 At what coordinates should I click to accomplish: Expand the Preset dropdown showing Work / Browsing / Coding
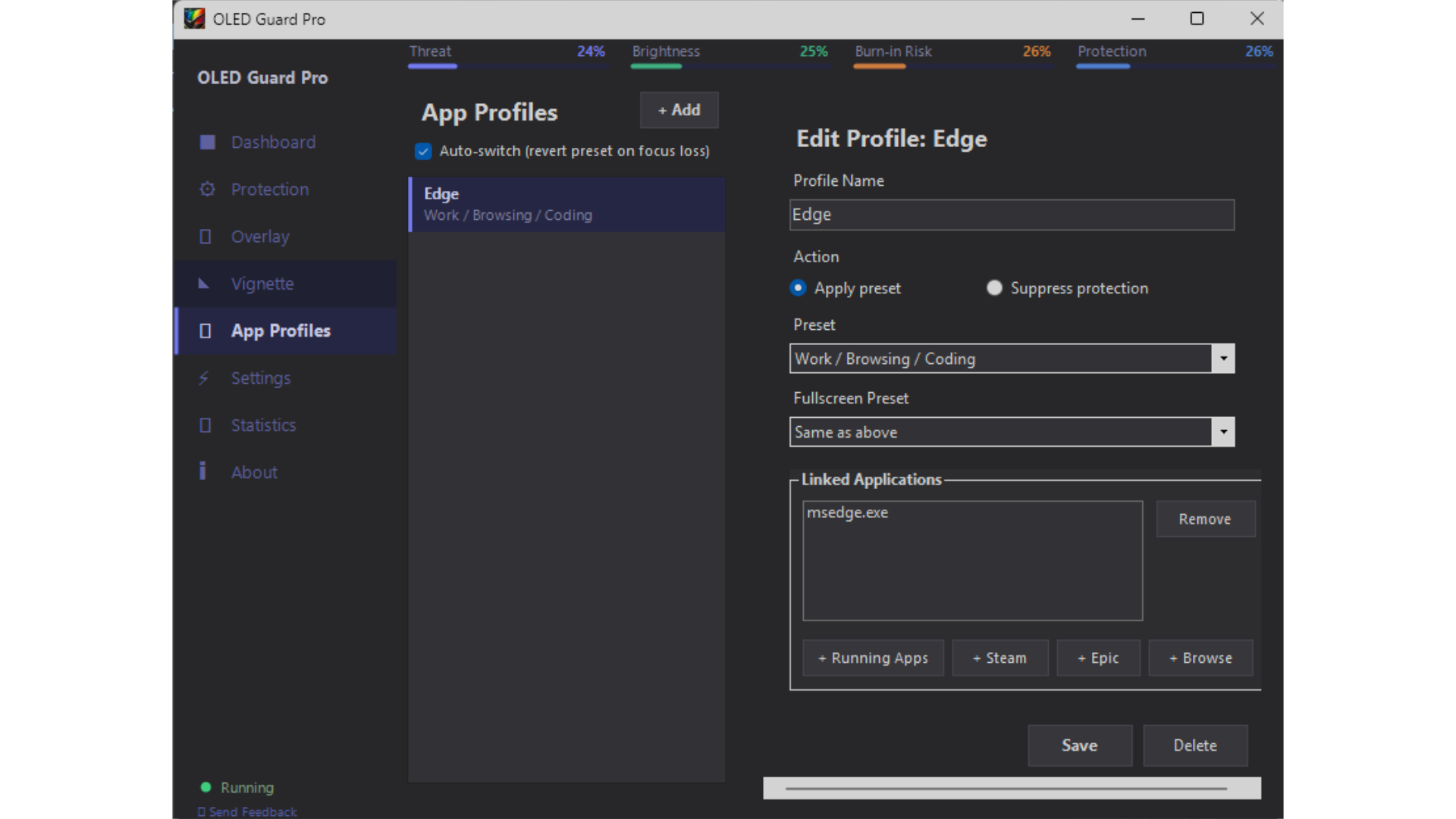1222,358
